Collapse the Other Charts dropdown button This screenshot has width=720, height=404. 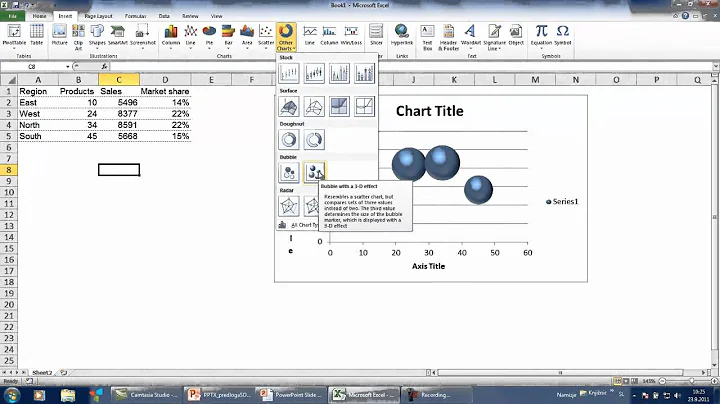[x=286, y=37]
